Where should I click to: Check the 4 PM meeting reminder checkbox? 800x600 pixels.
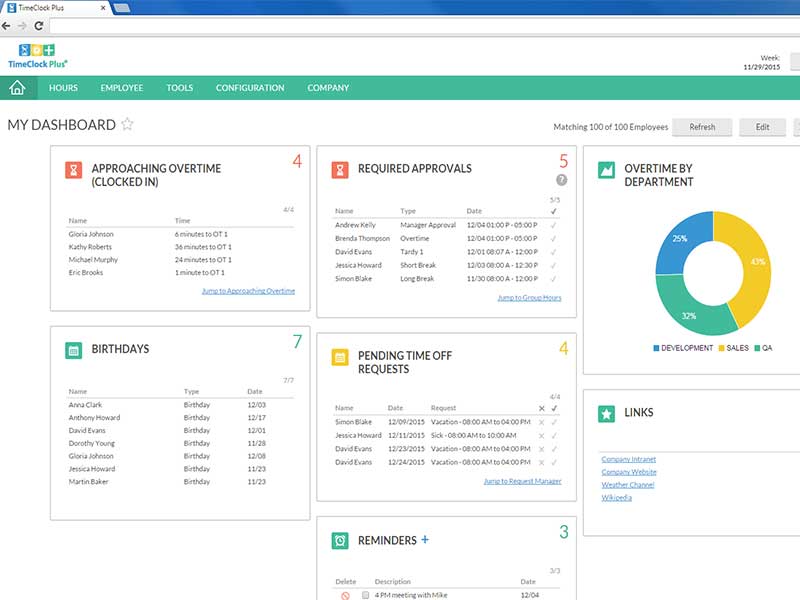(x=366, y=595)
